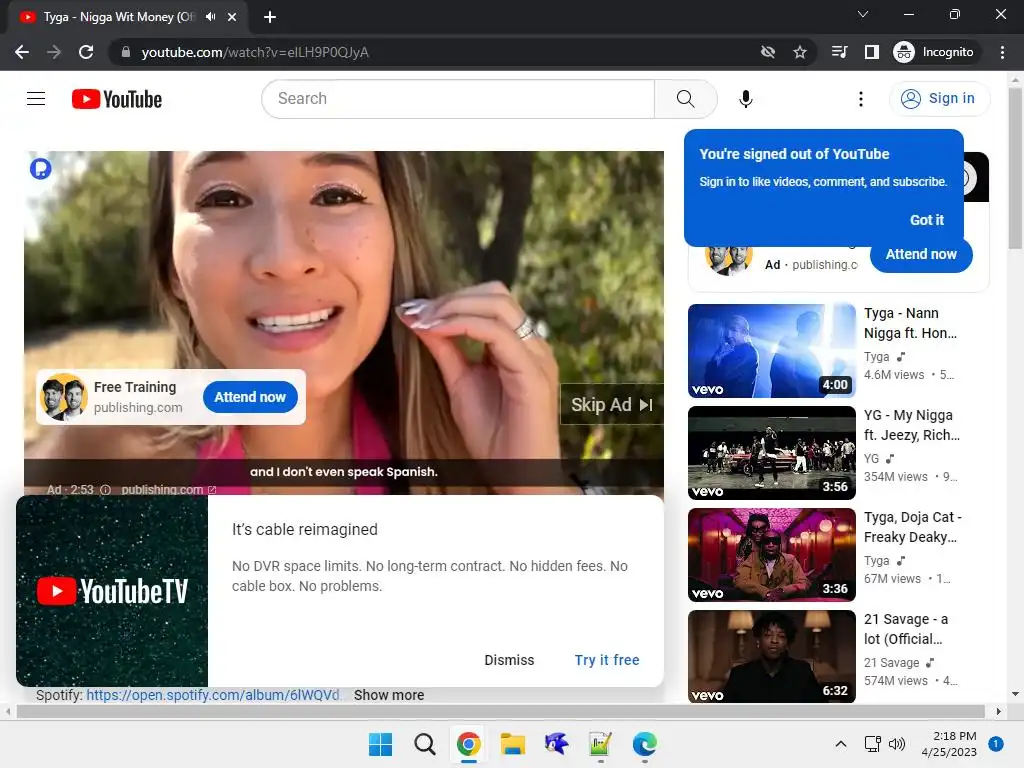Go forward with the browser forward arrow
1024x768 pixels.
[x=54, y=52]
